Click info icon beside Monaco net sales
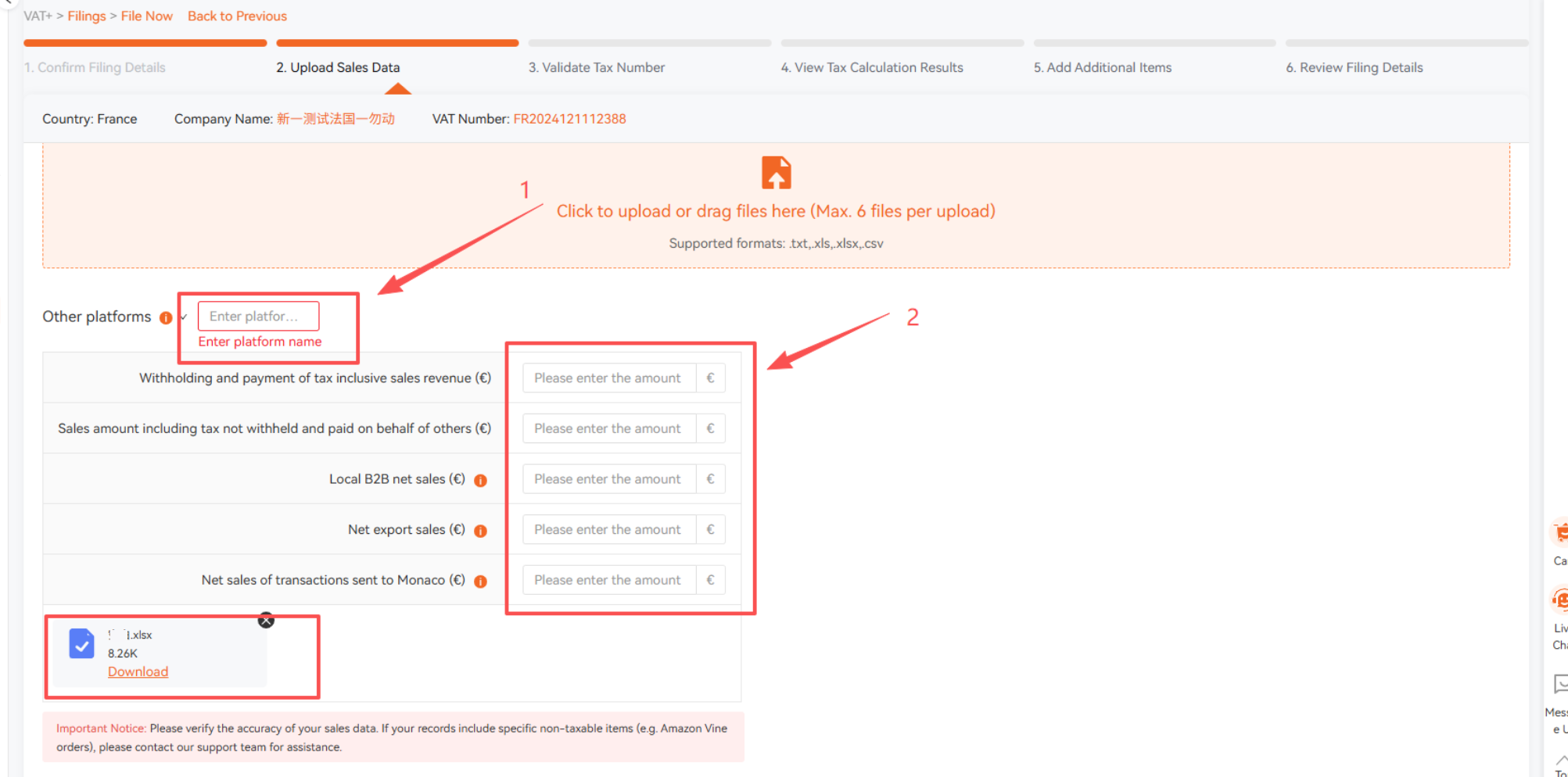1568x777 pixels. [481, 581]
